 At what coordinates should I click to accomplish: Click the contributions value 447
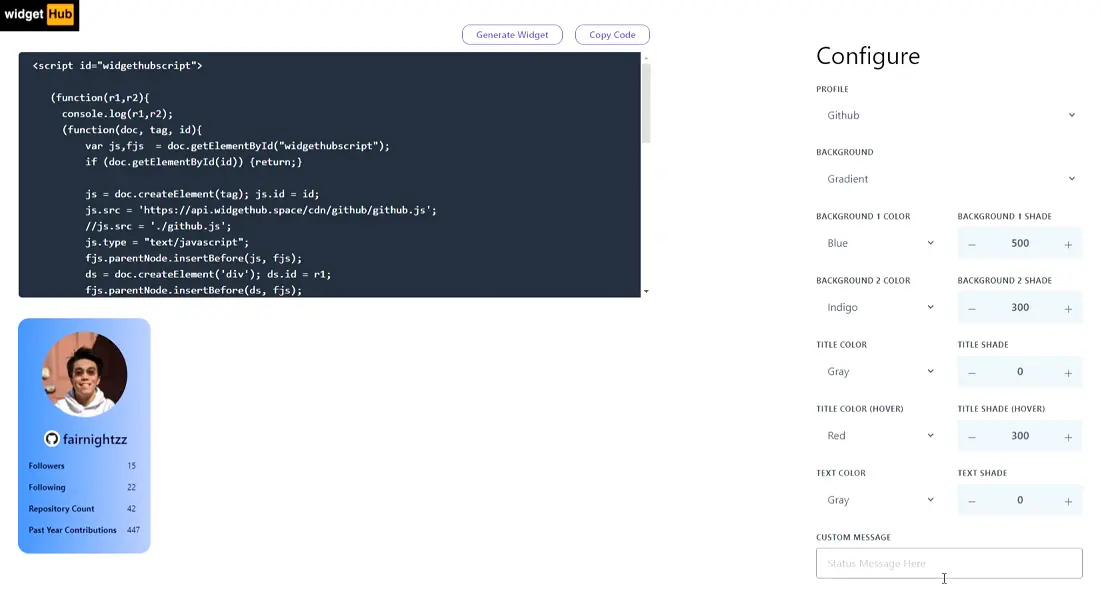coord(133,530)
